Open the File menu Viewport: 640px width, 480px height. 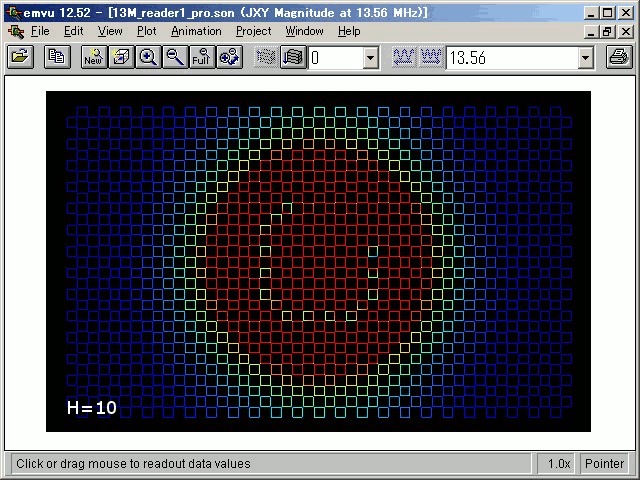40,31
